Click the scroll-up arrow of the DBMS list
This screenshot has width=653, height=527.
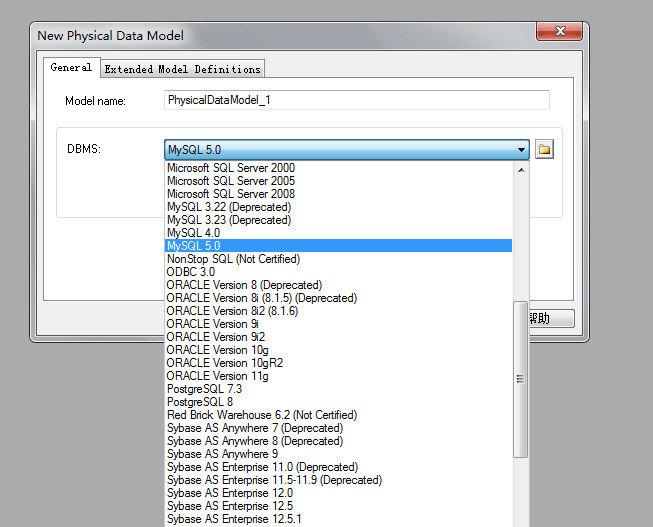tap(521, 170)
